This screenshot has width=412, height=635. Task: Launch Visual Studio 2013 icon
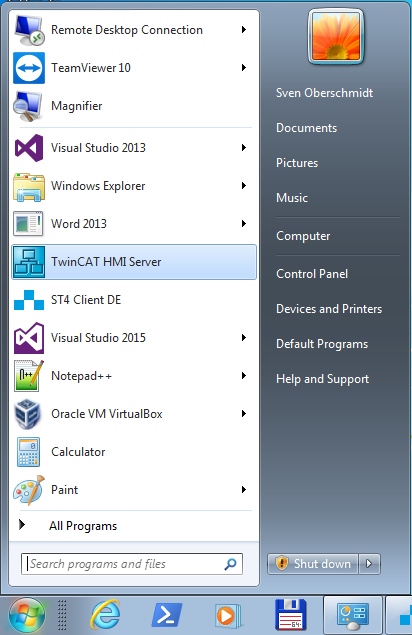29,148
